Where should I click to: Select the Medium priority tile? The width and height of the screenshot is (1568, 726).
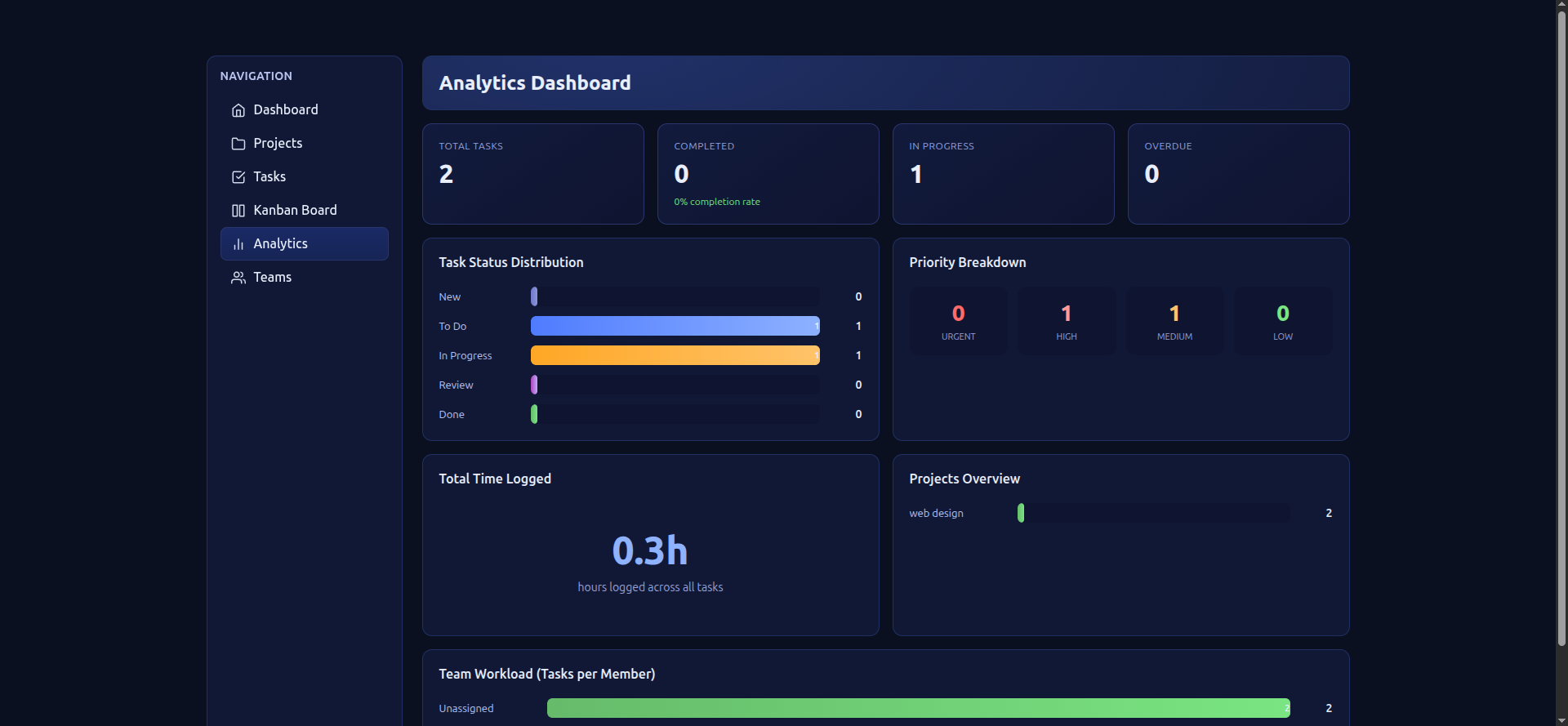1175,321
